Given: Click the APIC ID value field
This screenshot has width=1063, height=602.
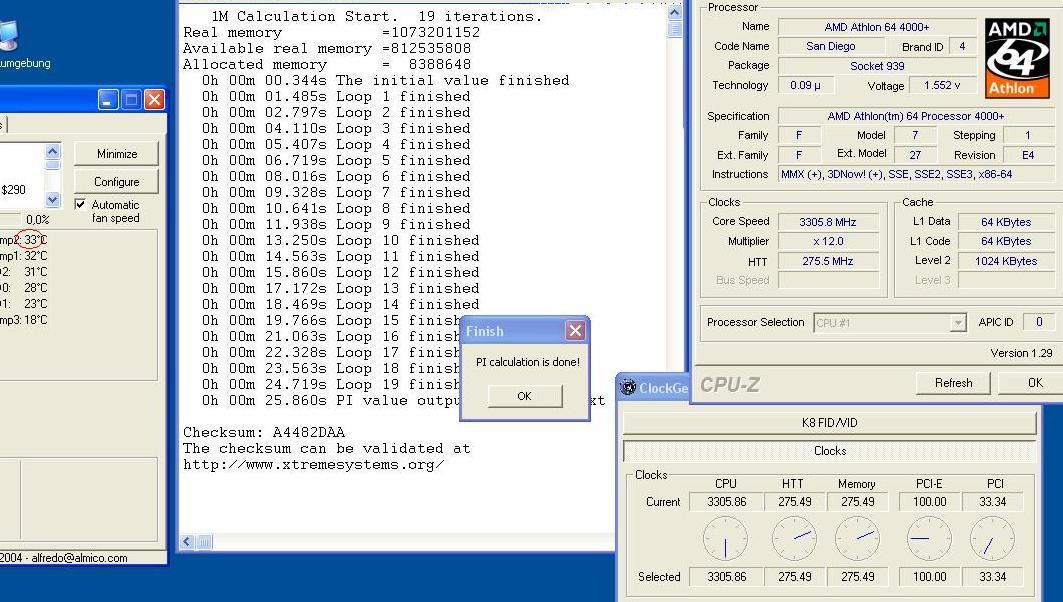Looking at the screenshot, I should (1038, 323).
